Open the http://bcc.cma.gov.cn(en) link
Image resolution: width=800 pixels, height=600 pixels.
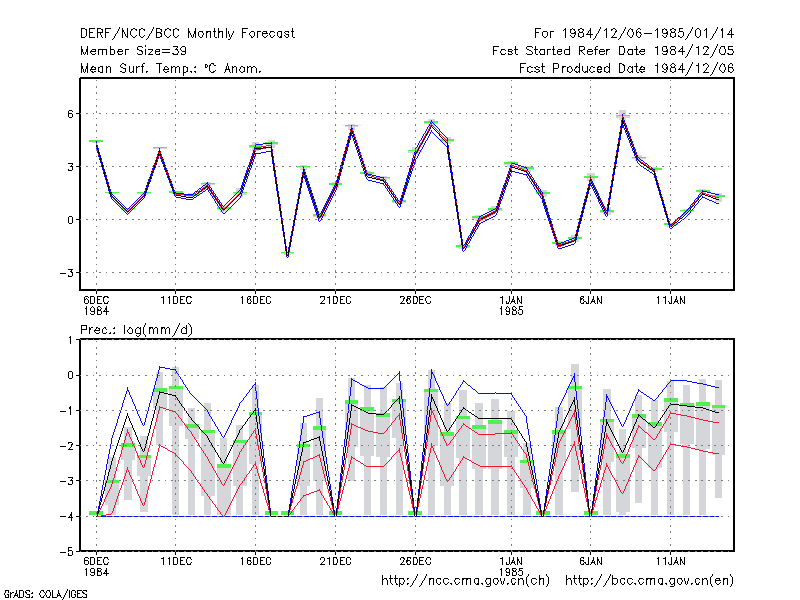[x=649, y=581]
